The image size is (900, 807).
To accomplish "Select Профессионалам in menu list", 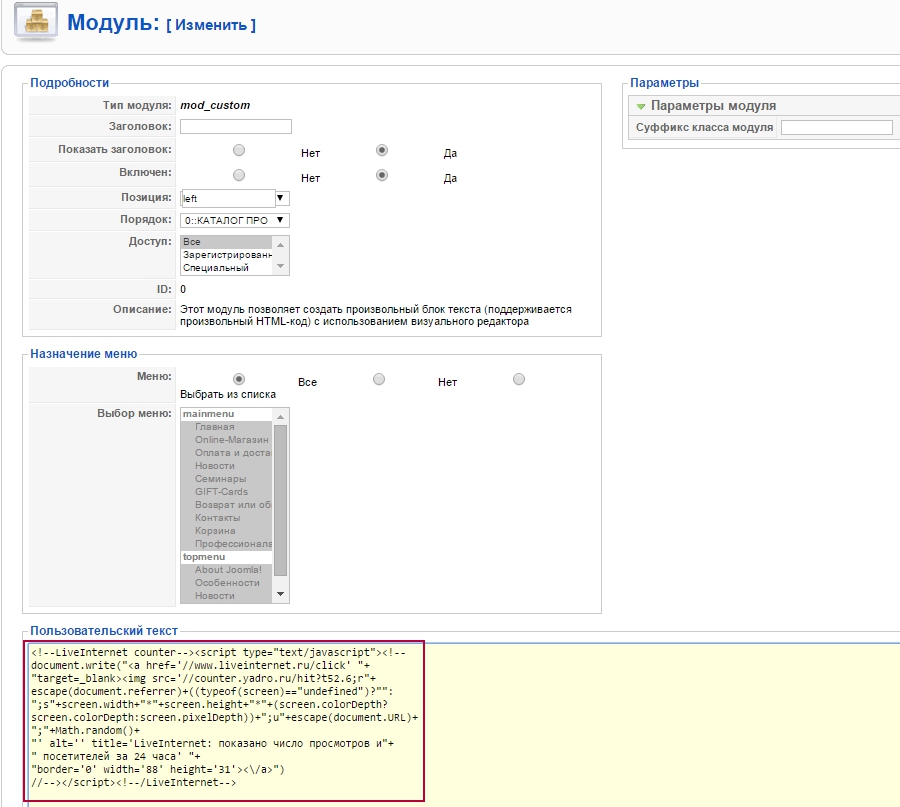I will coord(226,544).
